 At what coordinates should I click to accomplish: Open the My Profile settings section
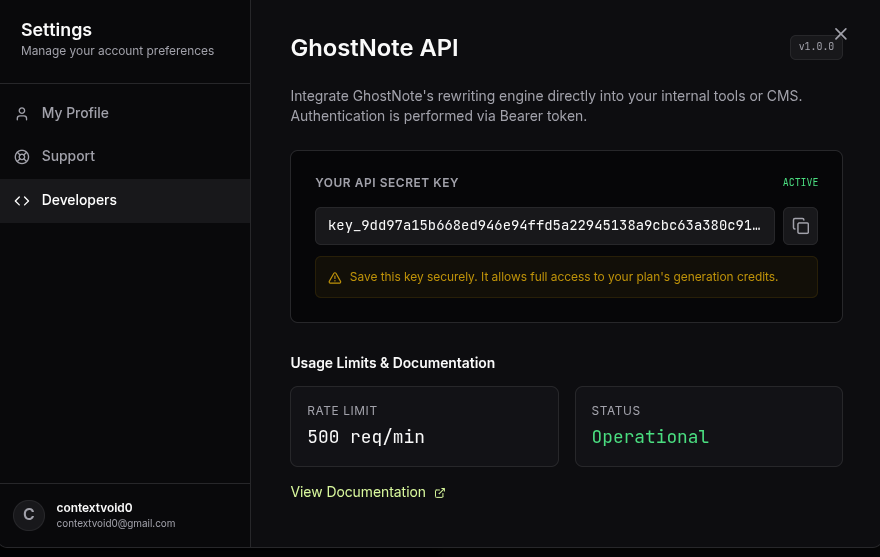[x=125, y=113]
